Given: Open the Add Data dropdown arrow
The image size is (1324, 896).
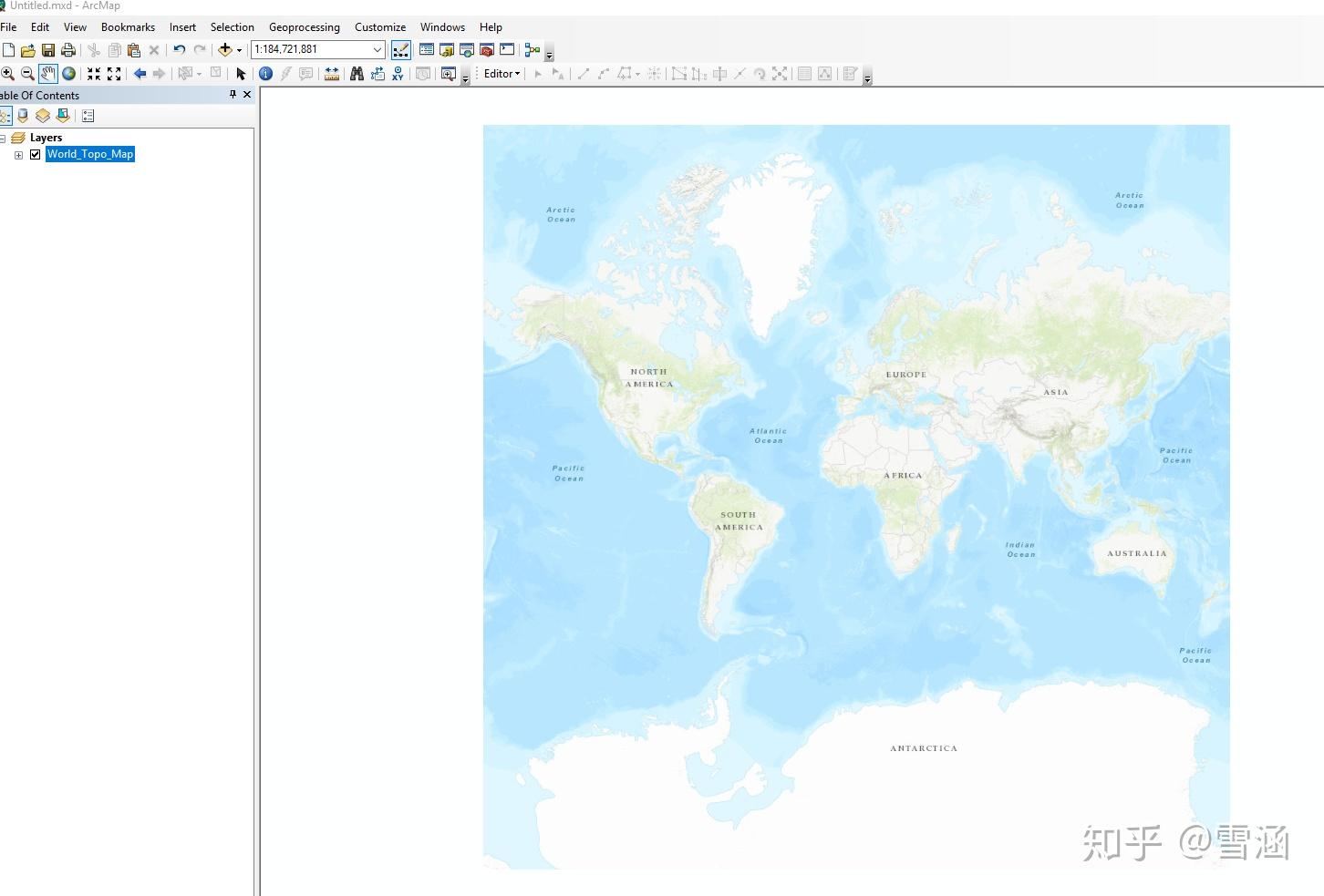Looking at the screenshot, I should [x=240, y=50].
